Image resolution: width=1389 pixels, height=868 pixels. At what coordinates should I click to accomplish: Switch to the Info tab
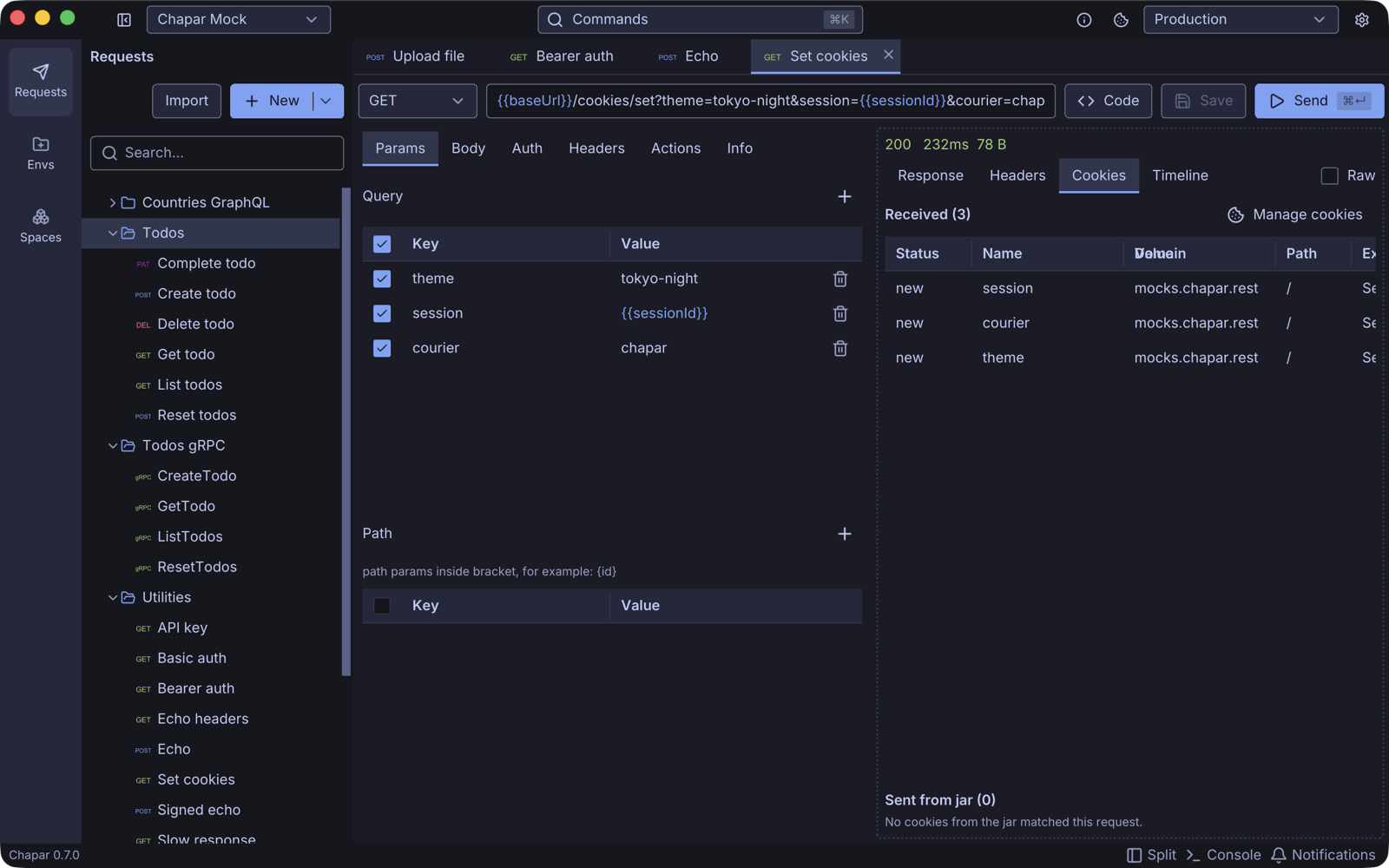[x=740, y=148]
